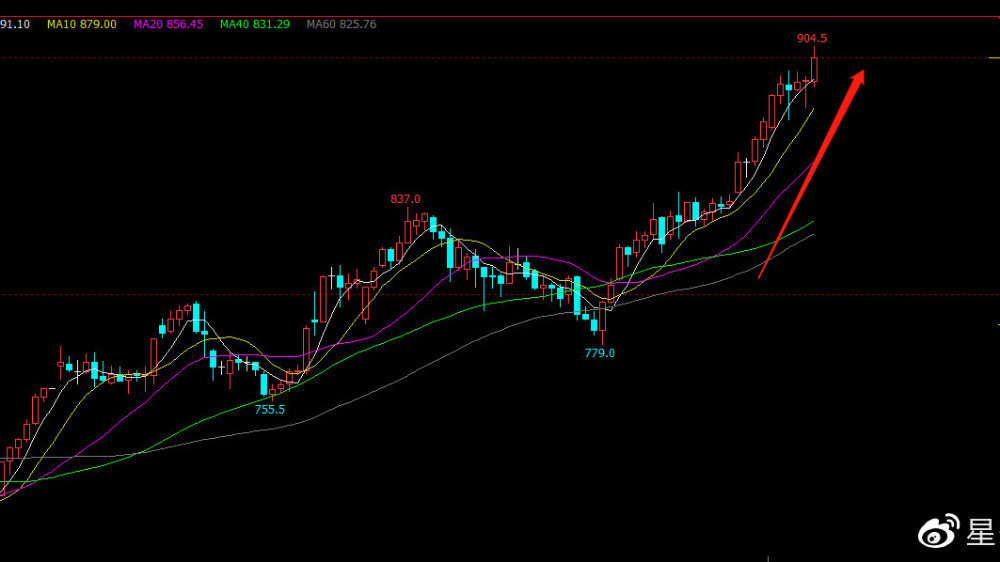
Task: Click the 779.0 low price label
Action: pyautogui.click(x=599, y=353)
